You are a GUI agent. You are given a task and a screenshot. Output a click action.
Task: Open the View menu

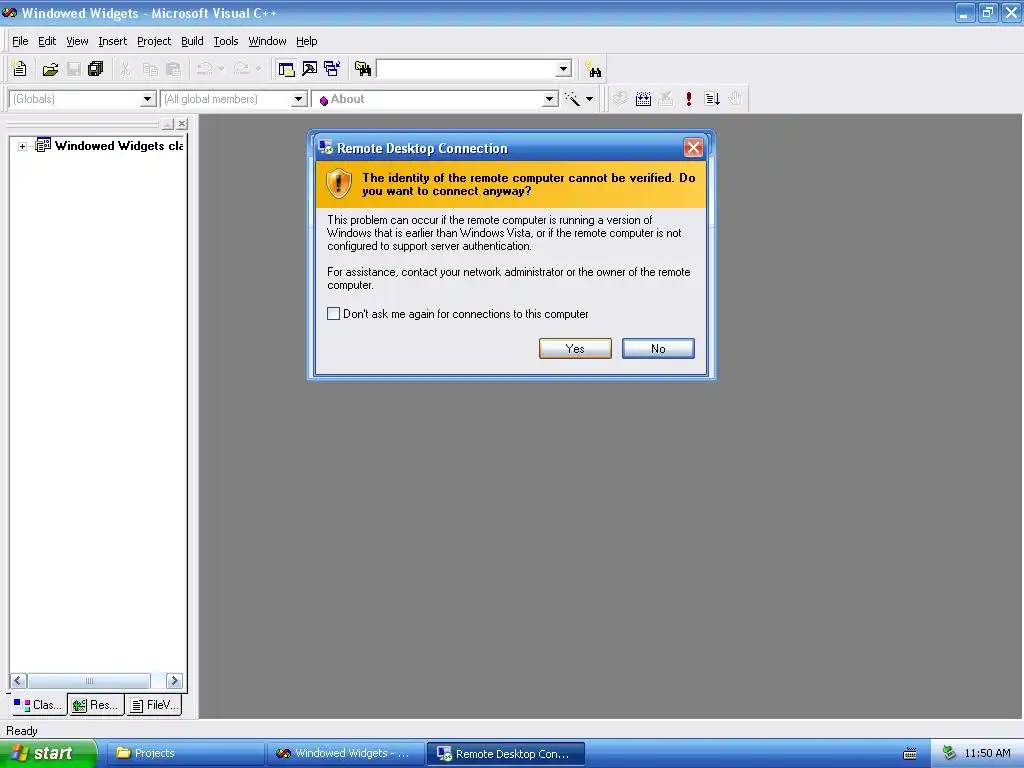[x=77, y=41]
